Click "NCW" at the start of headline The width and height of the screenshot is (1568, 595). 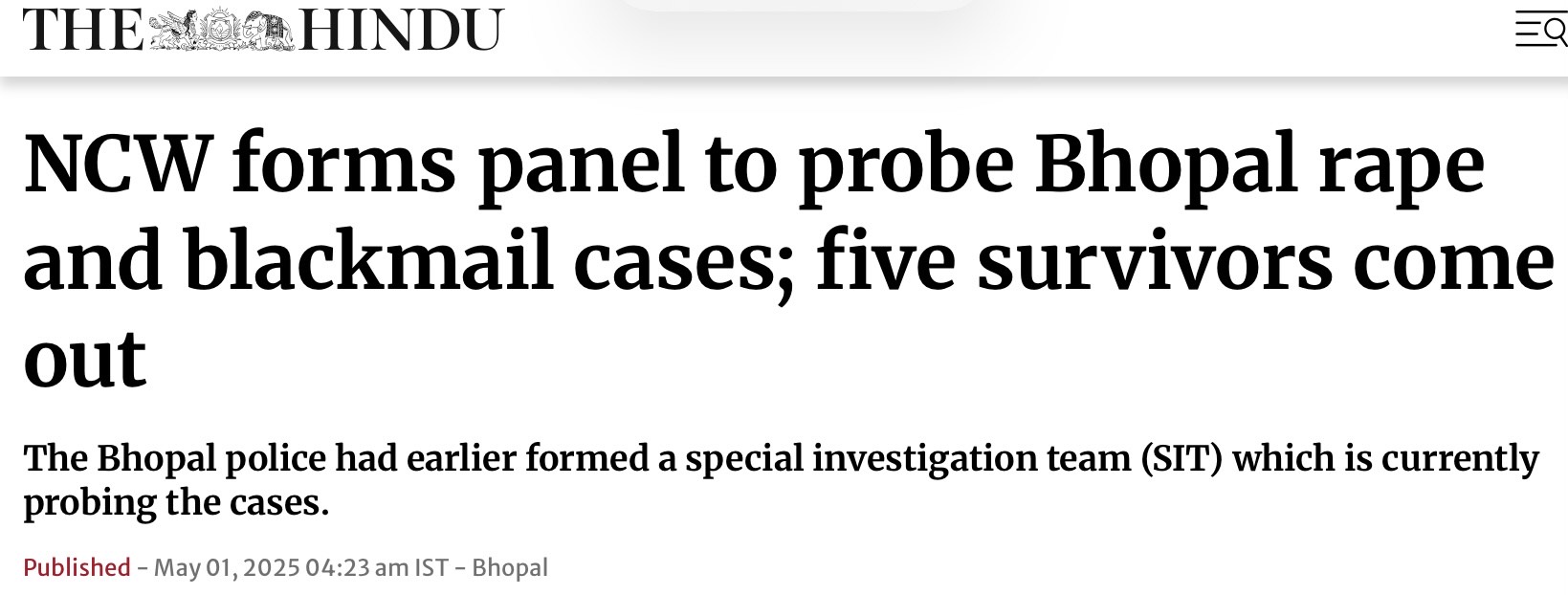tap(116, 165)
